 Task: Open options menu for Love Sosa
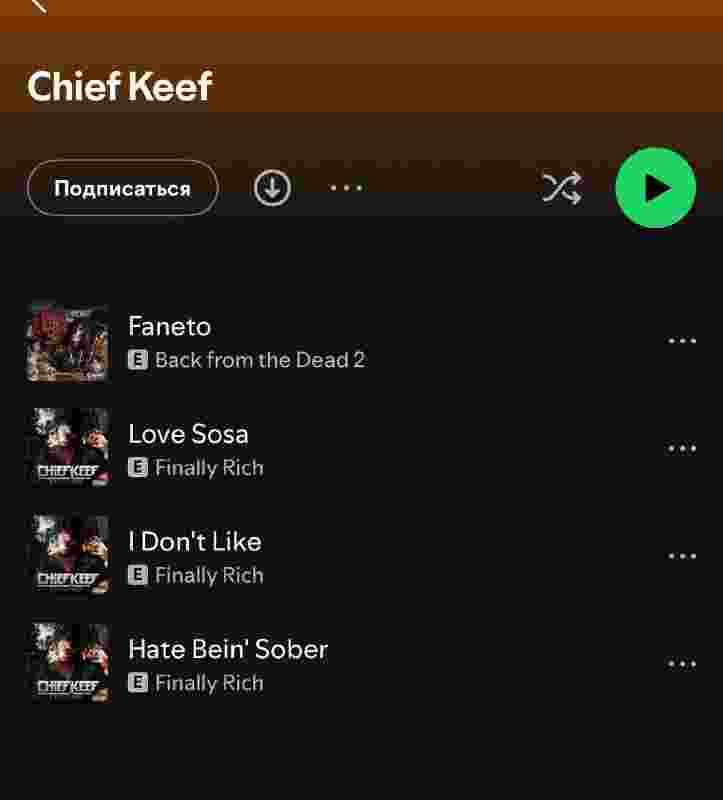point(682,449)
